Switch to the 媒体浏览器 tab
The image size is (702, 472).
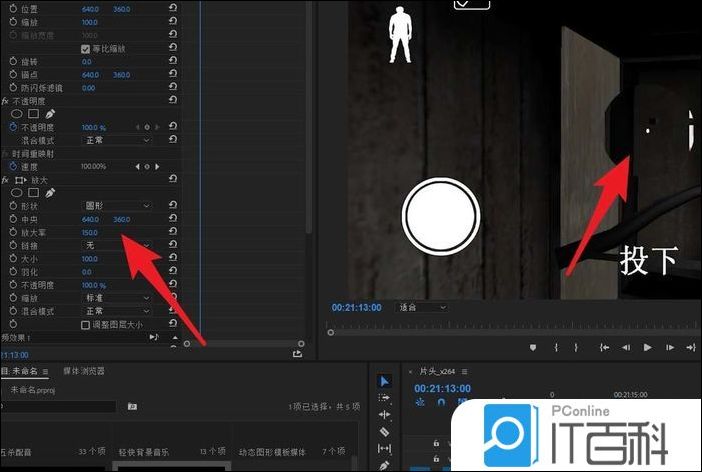(84, 371)
